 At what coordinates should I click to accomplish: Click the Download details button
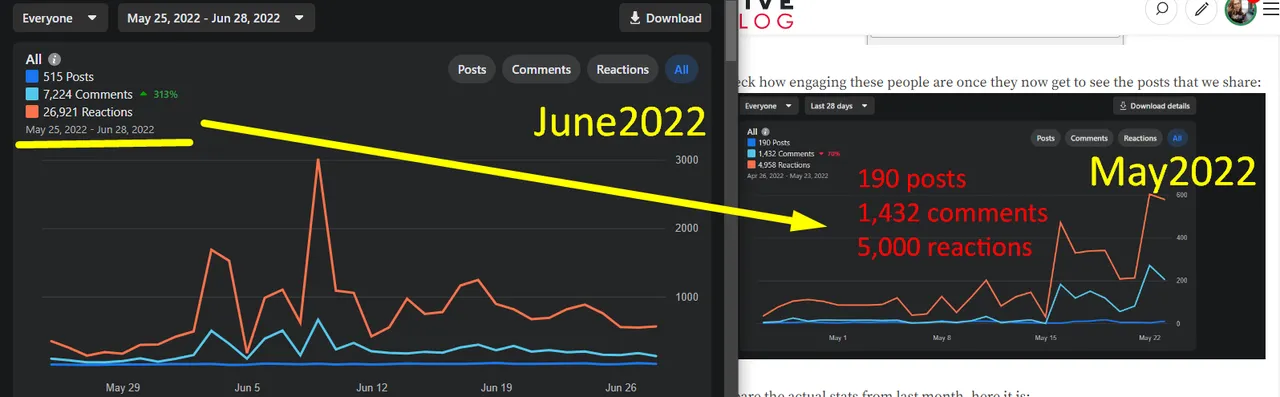click(1155, 106)
